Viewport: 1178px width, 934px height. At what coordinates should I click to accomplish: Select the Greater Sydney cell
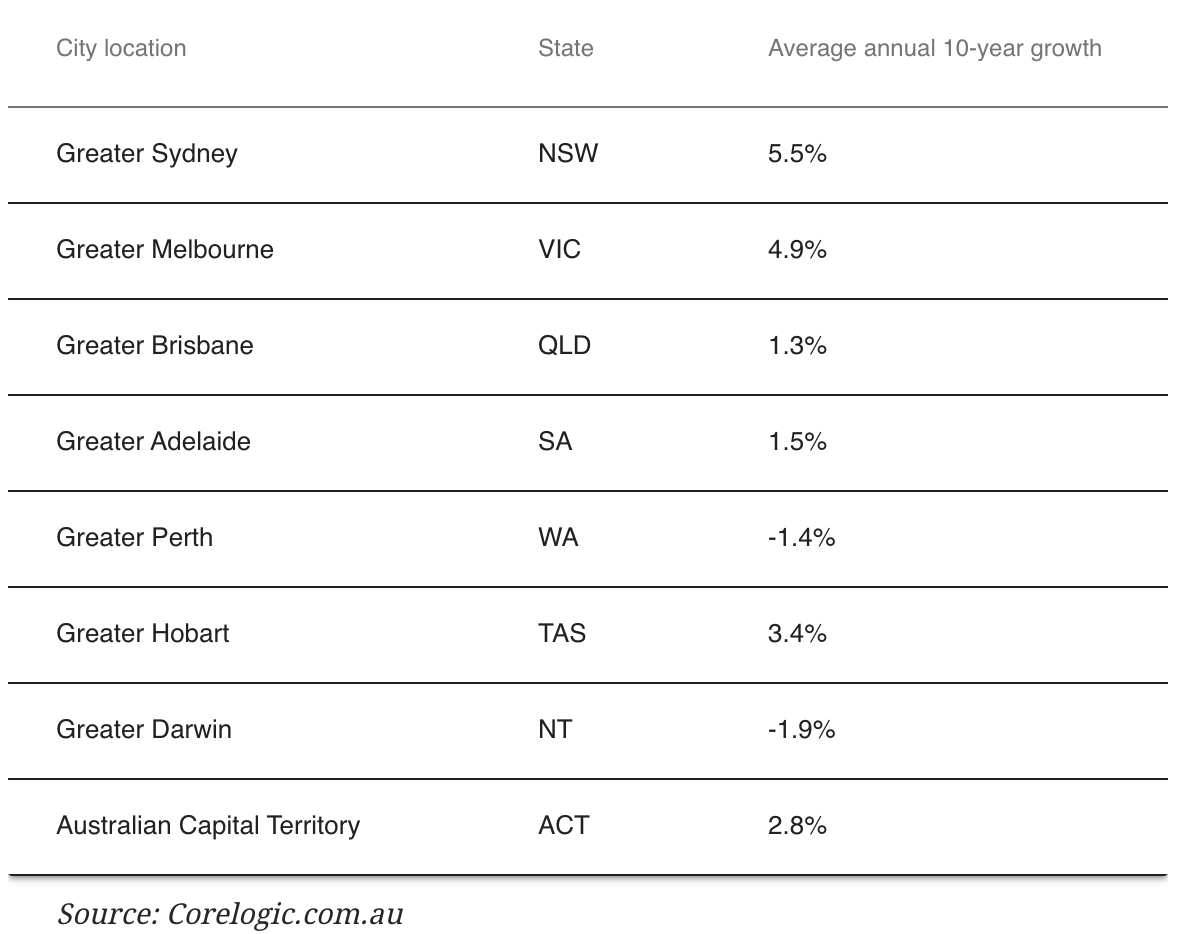(x=147, y=153)
